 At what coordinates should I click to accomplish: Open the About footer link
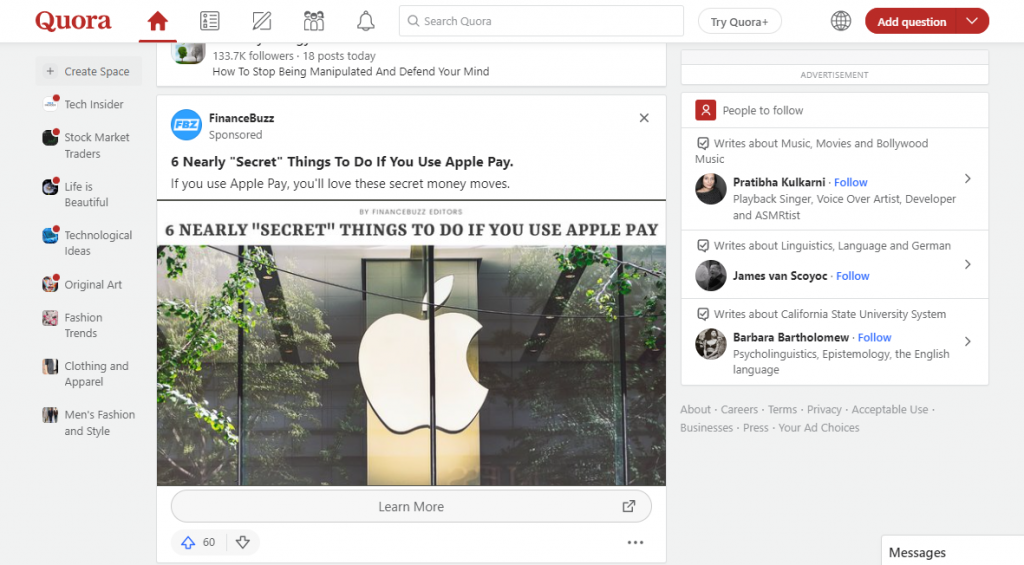pos(695,410)
